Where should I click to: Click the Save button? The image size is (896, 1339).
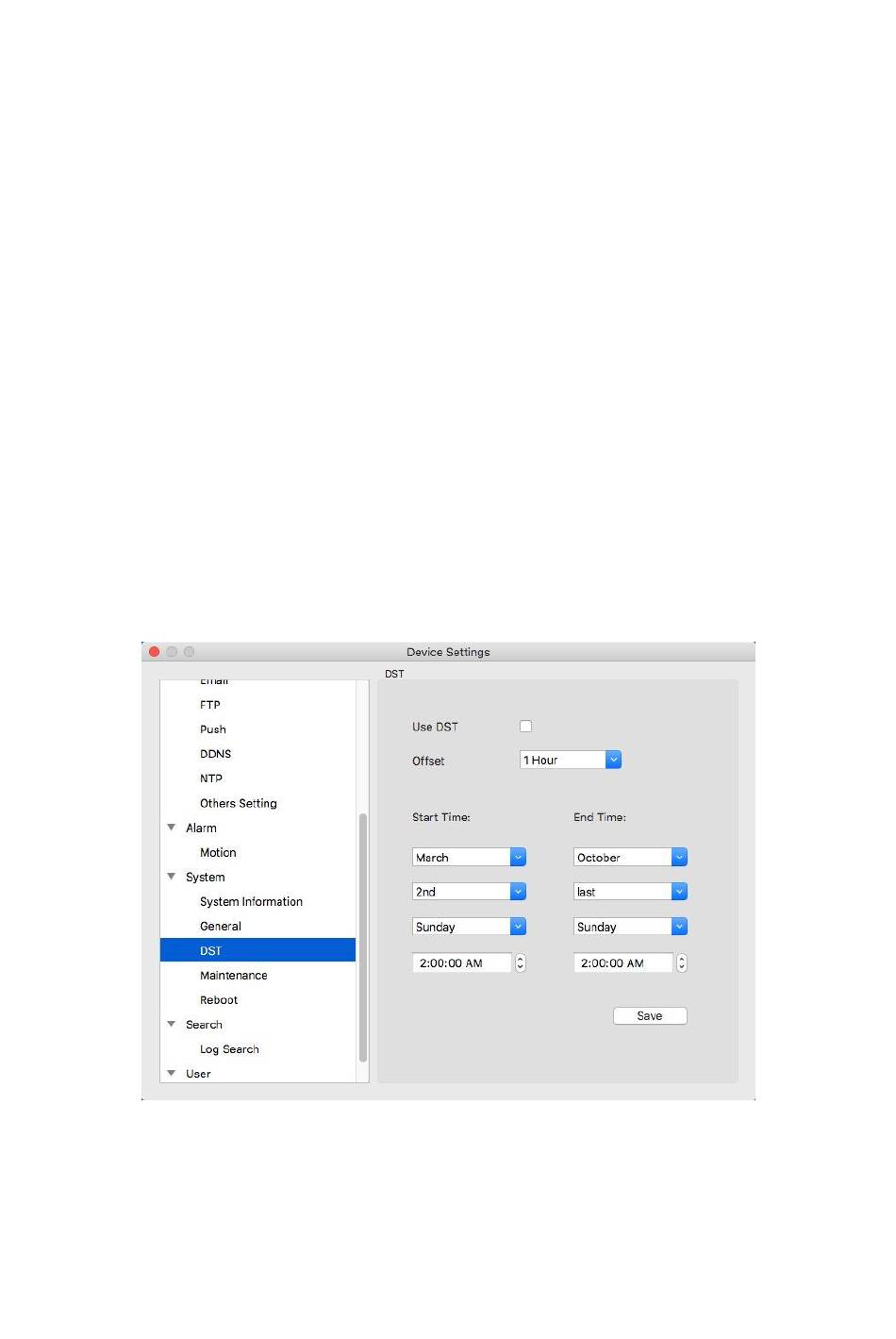pyautogui.click(x=650, y=1015)
